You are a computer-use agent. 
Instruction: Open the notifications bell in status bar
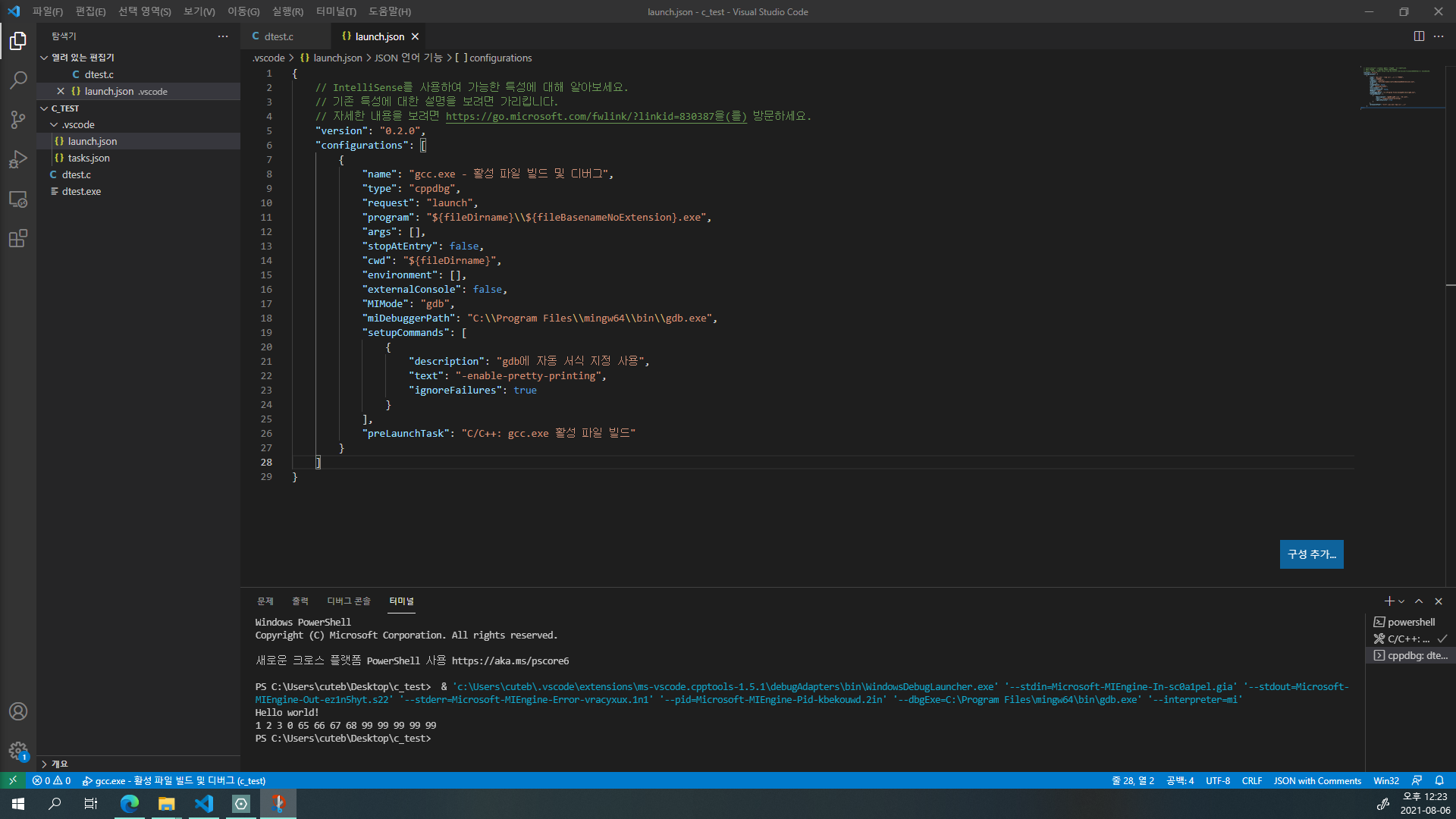point(1439,780)
